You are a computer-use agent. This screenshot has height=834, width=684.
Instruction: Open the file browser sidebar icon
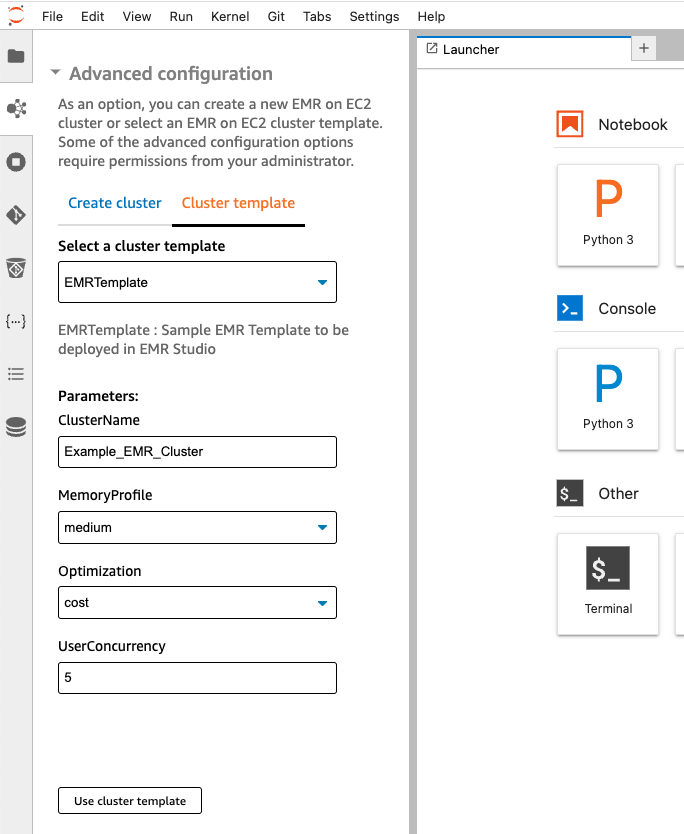(15, 57)
